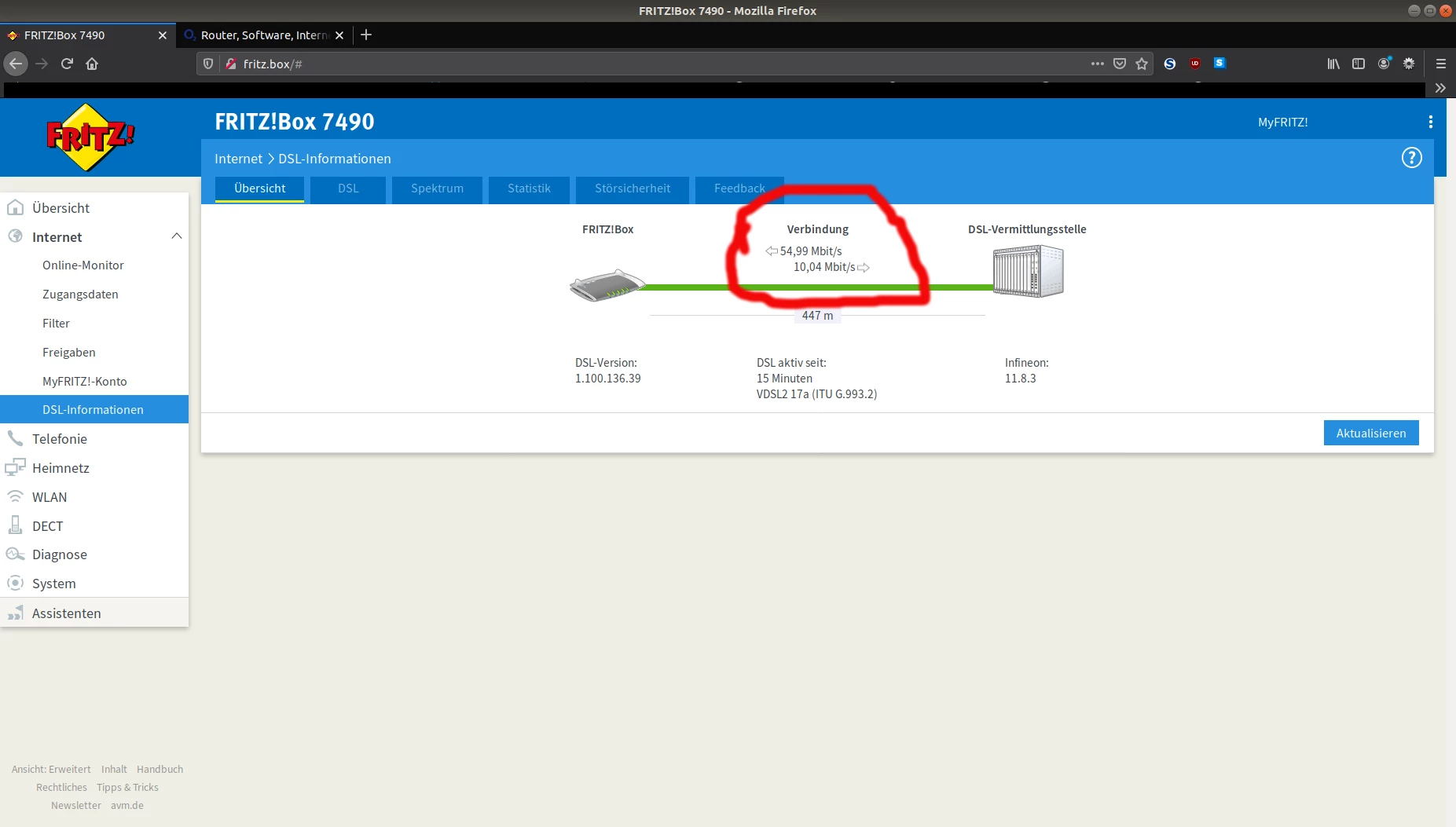Open the MyFRITZ! link
This screenshot has width=1456, height=827.
(x=1282, y=122)
